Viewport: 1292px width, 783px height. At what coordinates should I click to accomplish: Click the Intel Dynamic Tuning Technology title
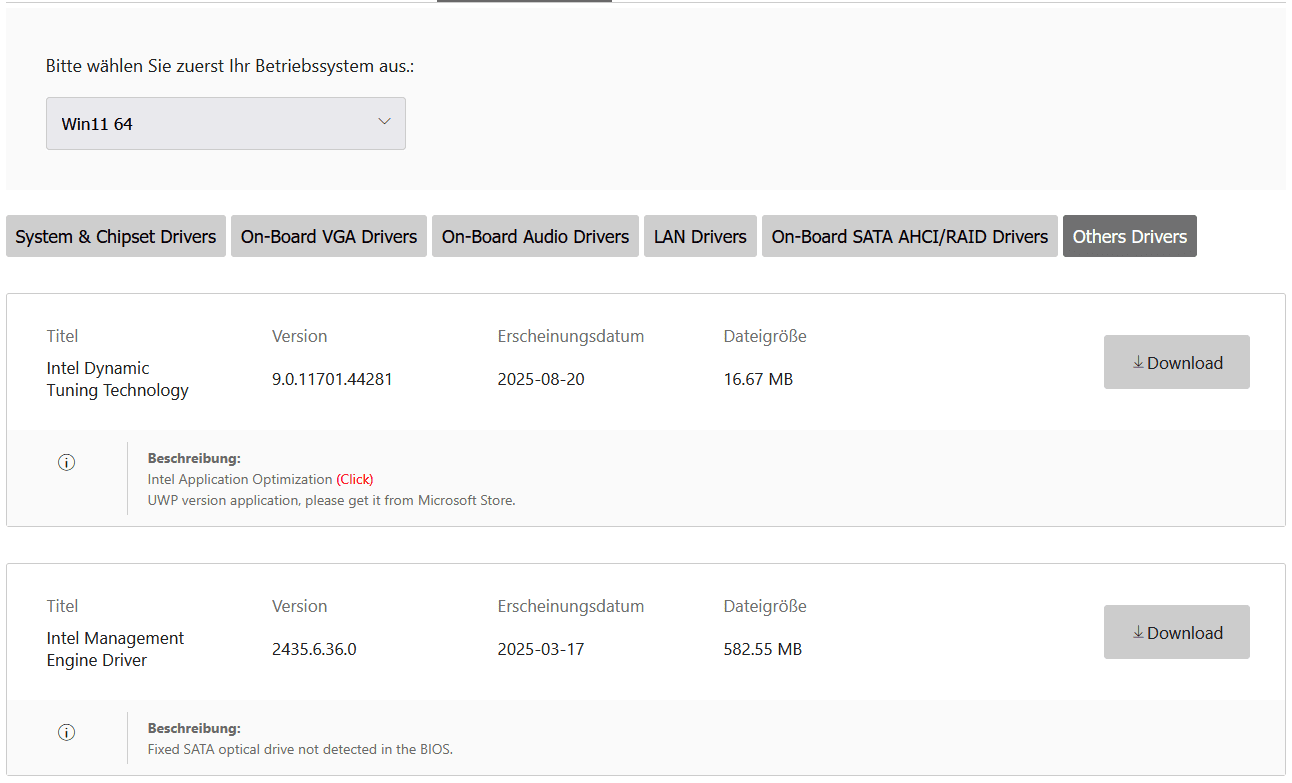tap(117, 379)
